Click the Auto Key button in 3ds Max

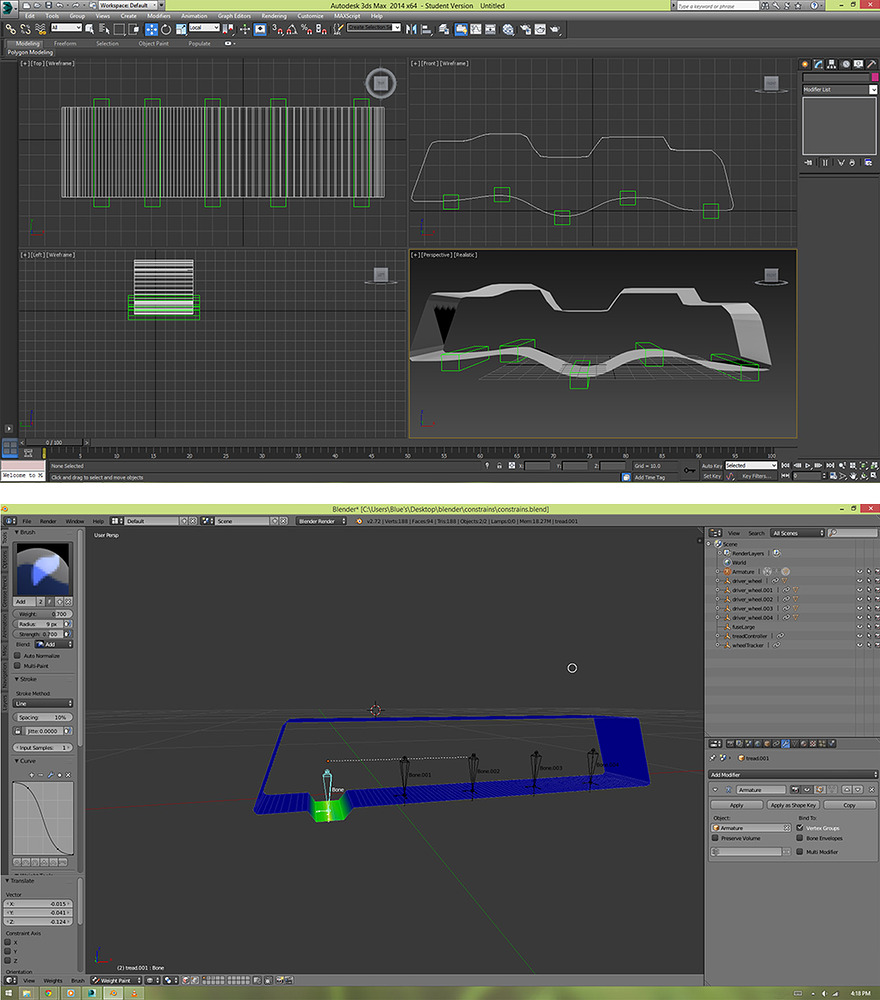click(x=712, y=466)
